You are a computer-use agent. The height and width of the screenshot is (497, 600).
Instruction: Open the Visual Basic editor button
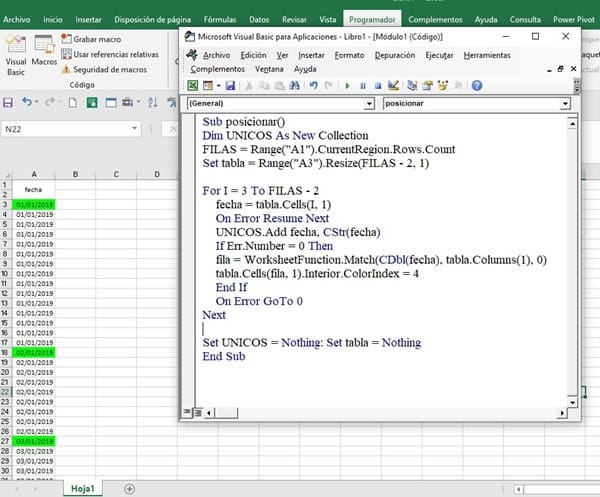click(x=15, y=52)
